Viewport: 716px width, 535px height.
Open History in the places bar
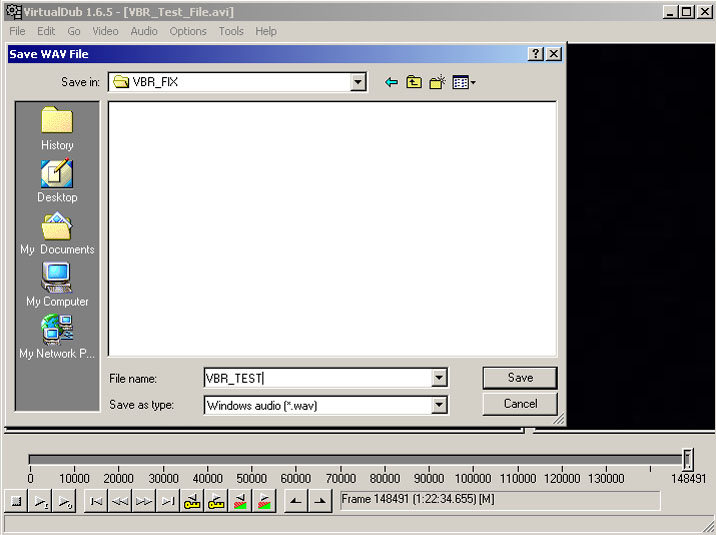click(x=57, y=128)
